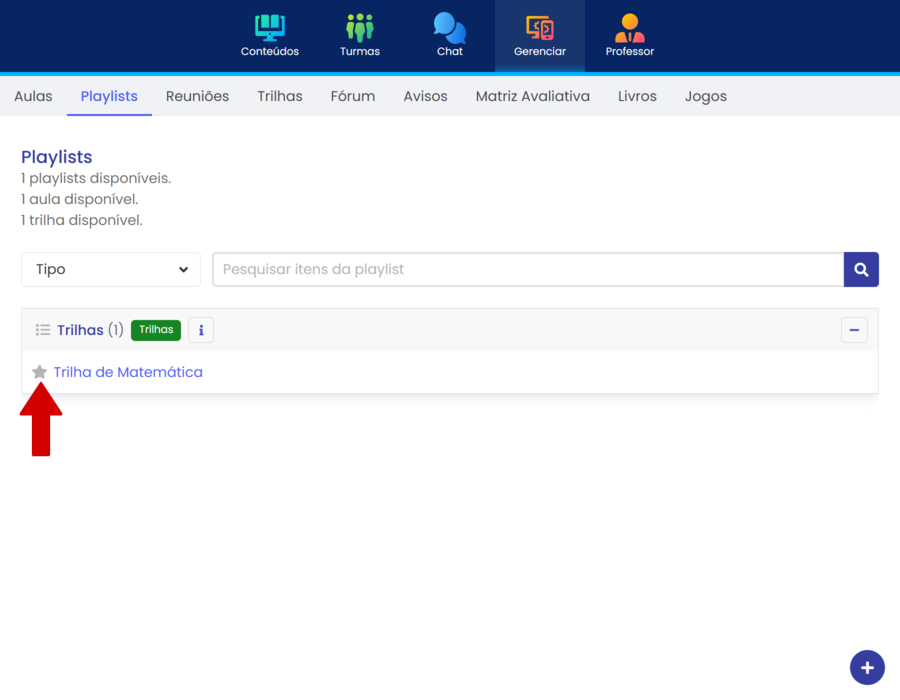Select the Gerenciar section
The width and height of the screenshot is (900, 700).
540,36
